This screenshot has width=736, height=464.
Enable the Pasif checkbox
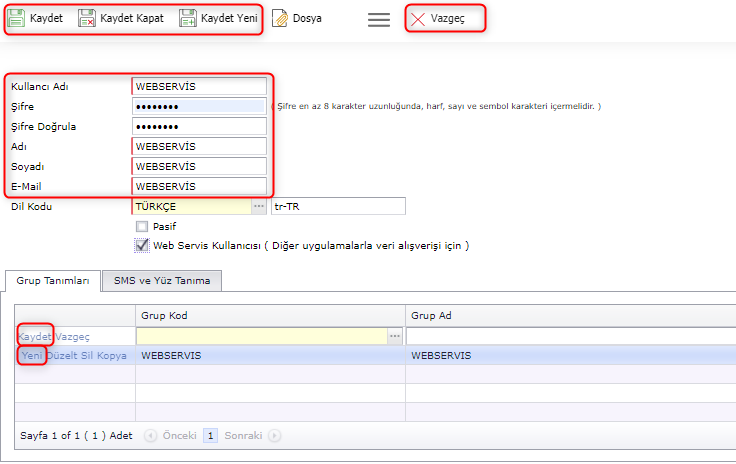[x=141, y=226]
